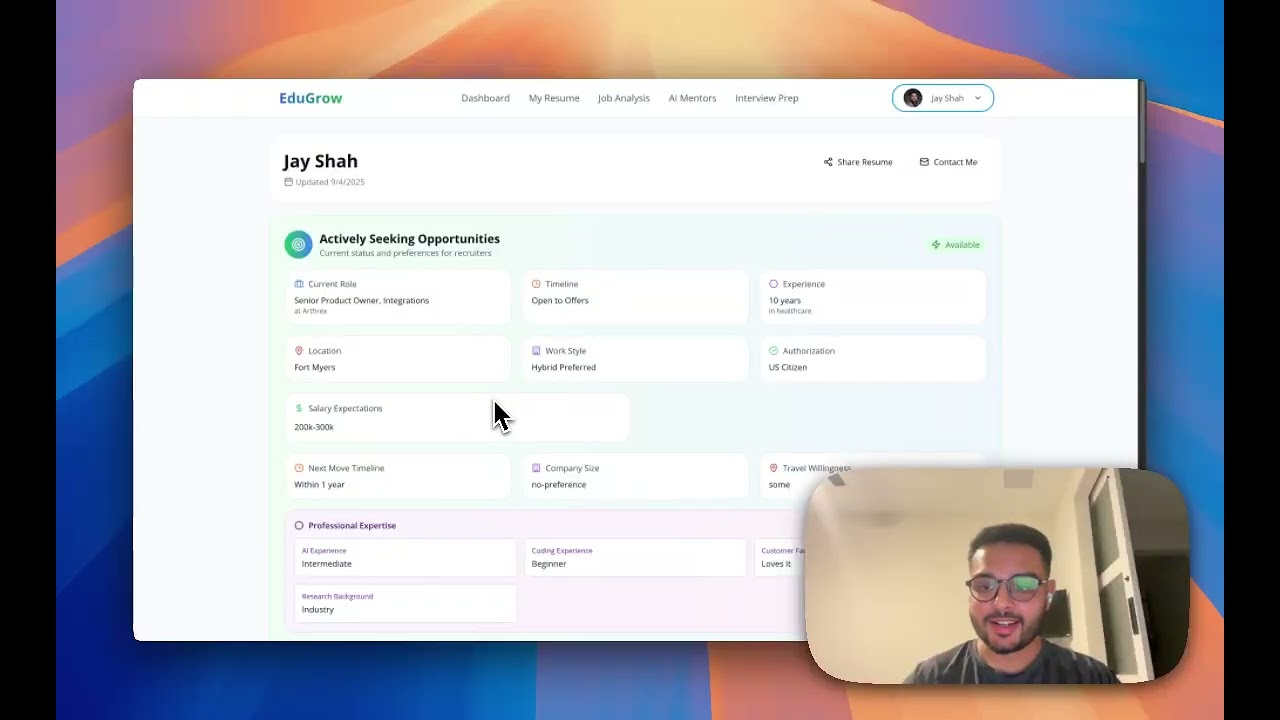Click the pin icon beside Travel Willingness
This screenshot has height=720, width=1280.
click(x=773, y=468)
